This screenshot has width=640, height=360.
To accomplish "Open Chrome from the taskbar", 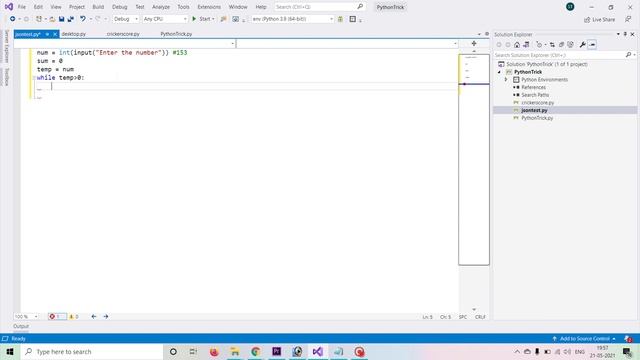I will pyautogui.click(x=256, y=351).
